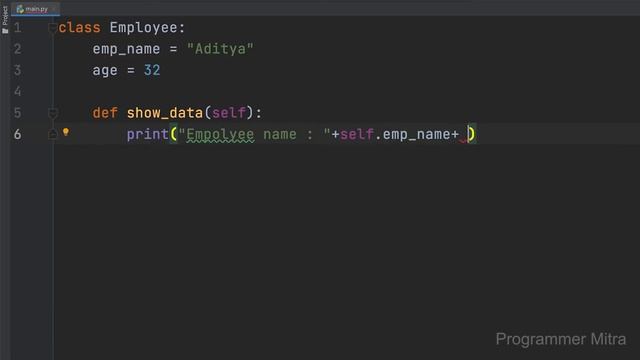
Task: Close the main.py tab
Action: point(53,9)
